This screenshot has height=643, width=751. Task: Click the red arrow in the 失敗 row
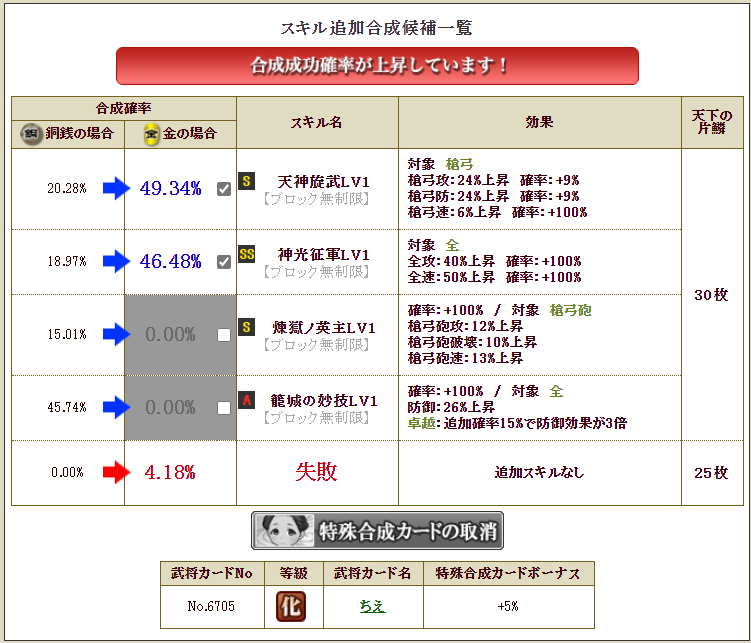pyautogui.click(x=116, y=472)
